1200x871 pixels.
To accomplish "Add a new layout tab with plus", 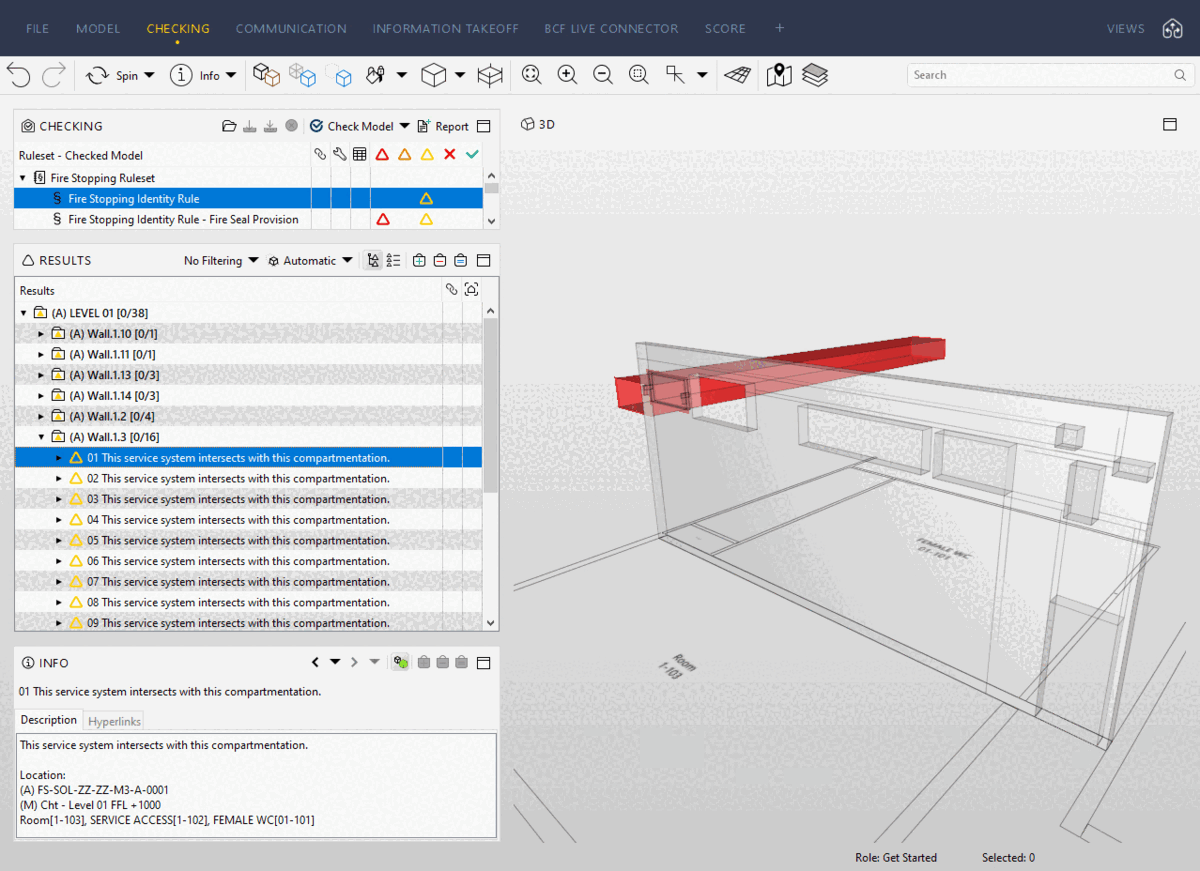I will click(x=780, y=28).
